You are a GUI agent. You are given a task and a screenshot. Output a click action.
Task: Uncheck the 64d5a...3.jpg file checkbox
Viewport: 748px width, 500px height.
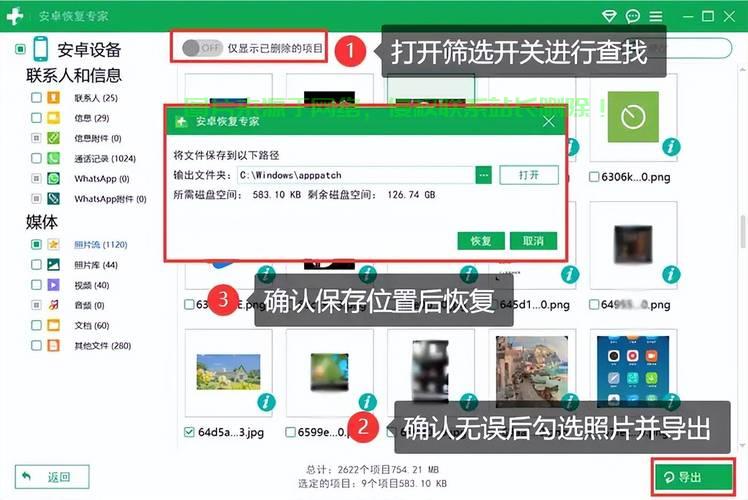tap(189, 432)
